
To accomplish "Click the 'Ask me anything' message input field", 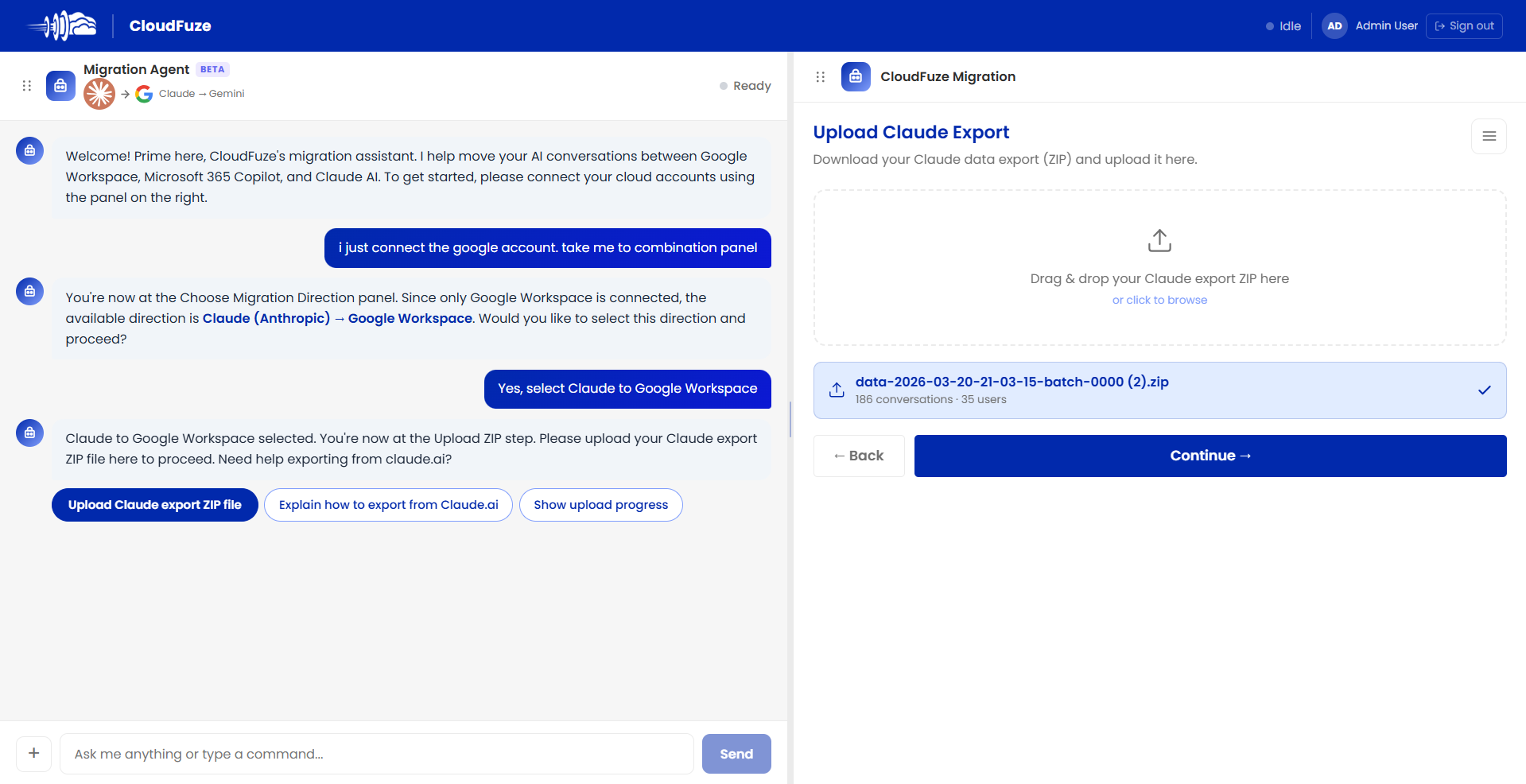I will tap(377, 754).
